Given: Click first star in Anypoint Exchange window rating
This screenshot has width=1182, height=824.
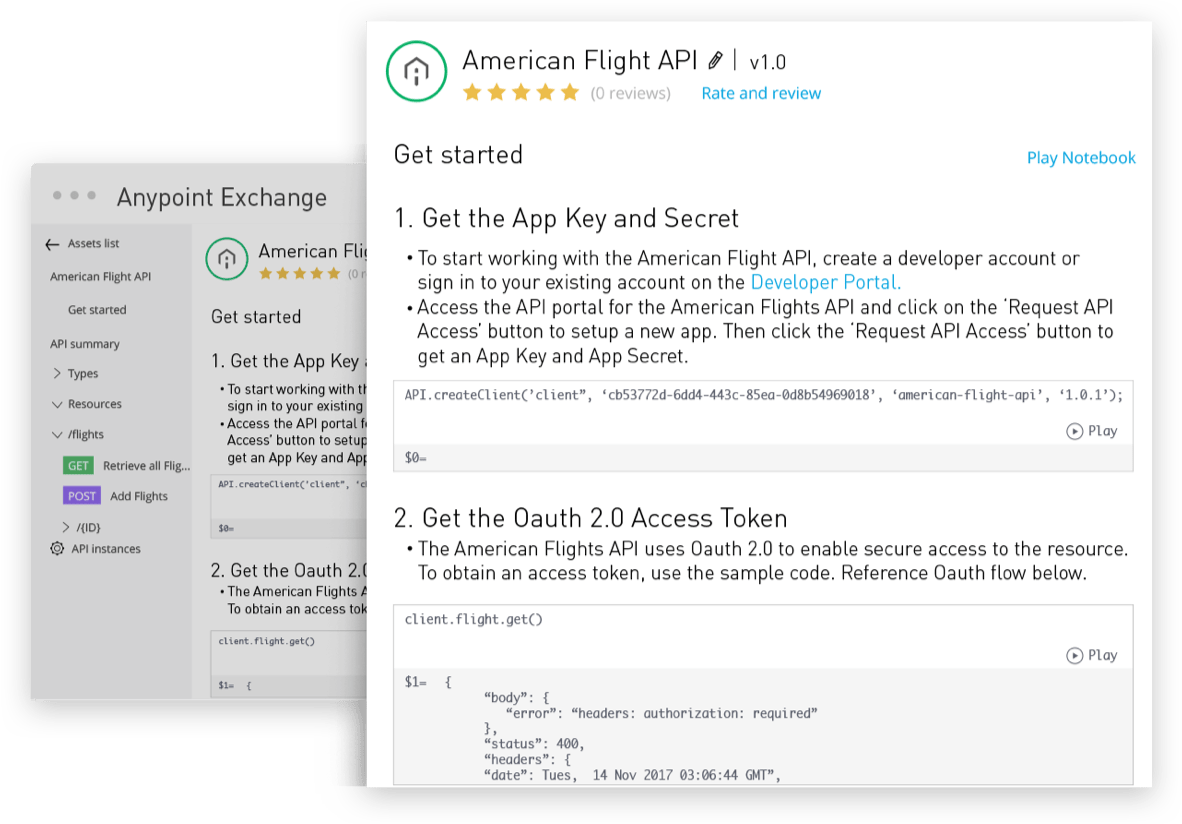Looking at the screenshot, I should [265, 273].
